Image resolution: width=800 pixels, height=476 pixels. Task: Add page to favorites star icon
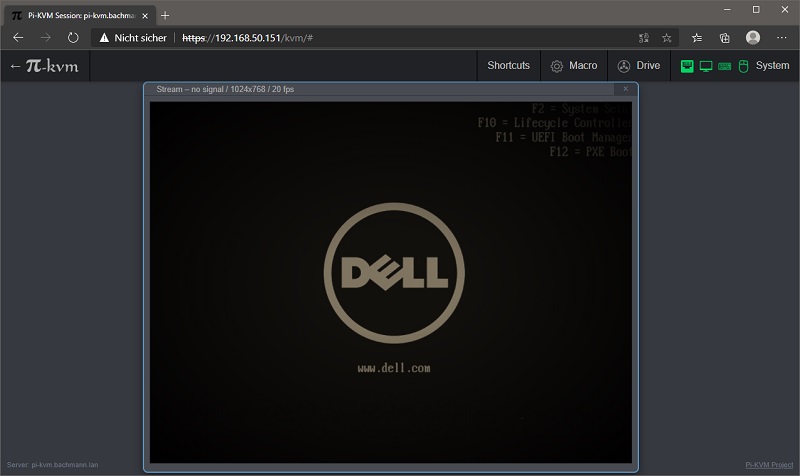[666, 38]
